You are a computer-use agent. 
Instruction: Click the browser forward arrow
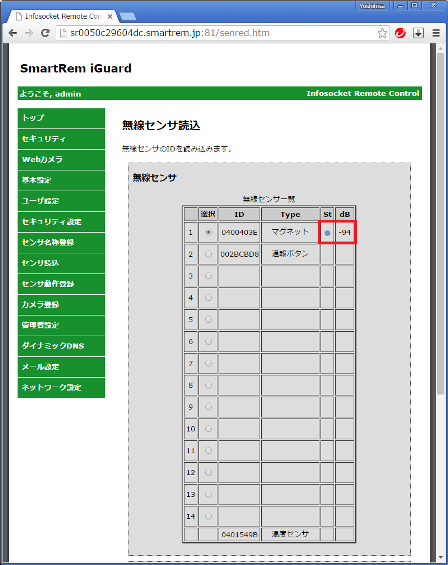coord(29,33)
